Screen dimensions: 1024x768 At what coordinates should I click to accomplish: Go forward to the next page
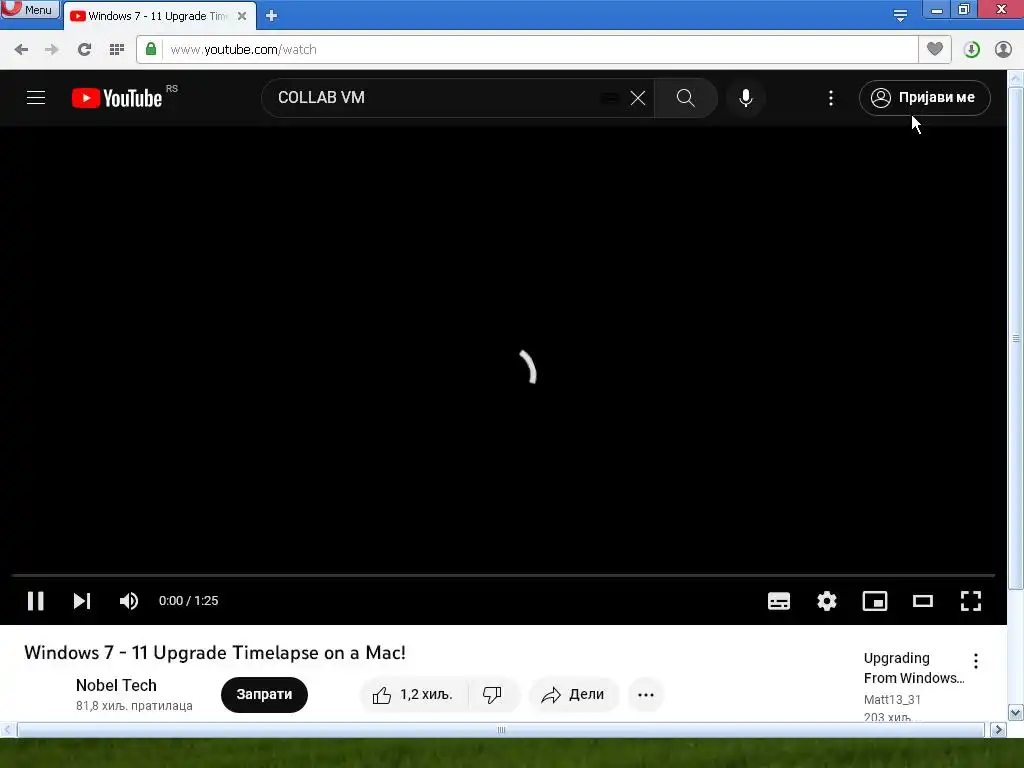52,50
